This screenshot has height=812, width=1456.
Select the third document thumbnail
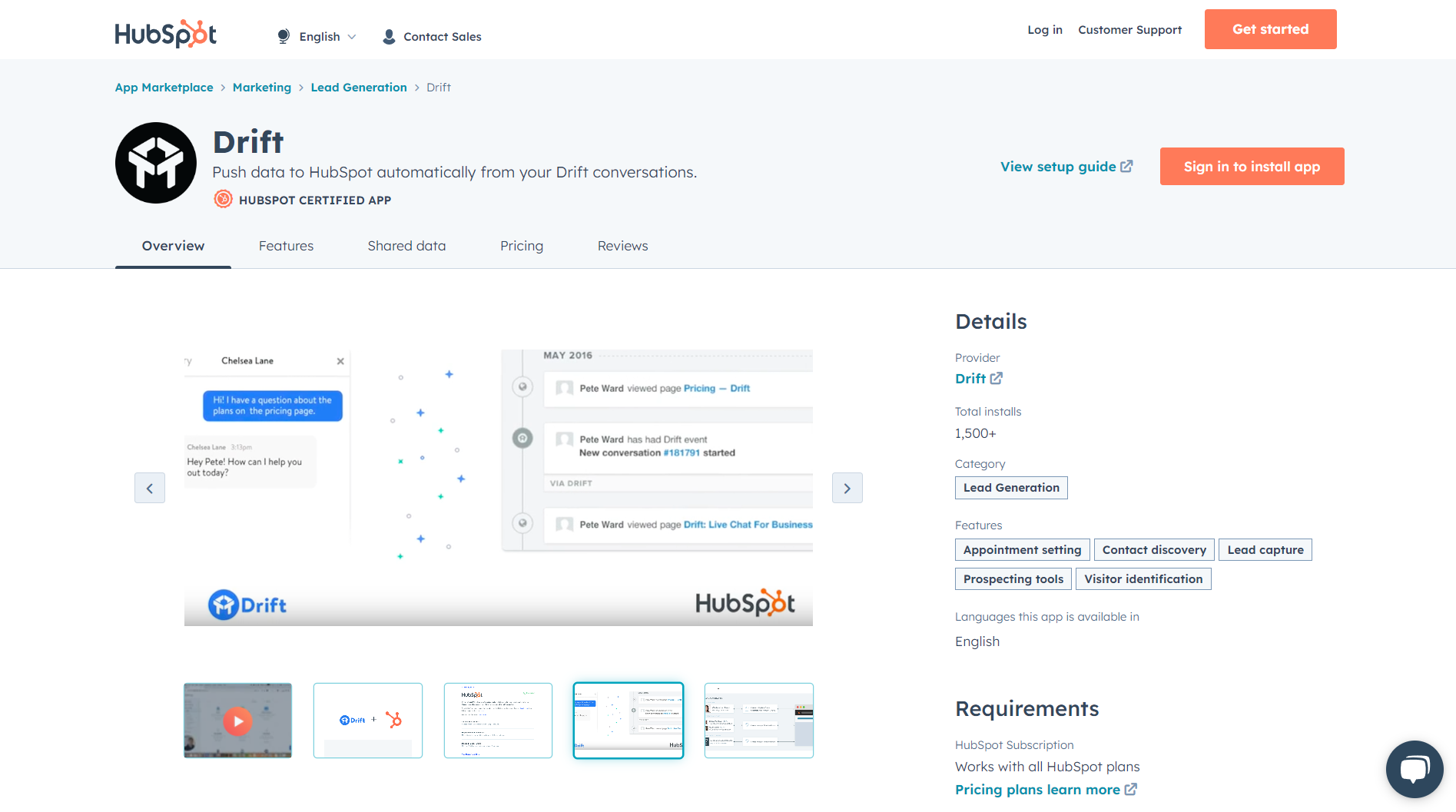498,721
